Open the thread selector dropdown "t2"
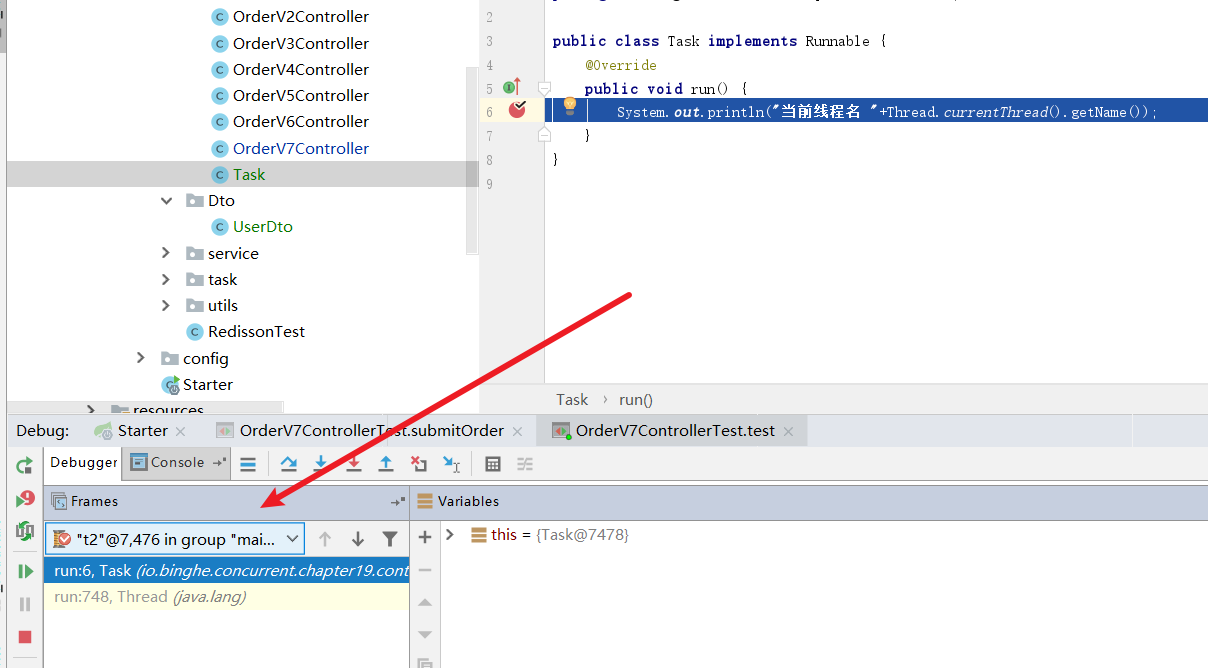This screenshot has height=668, width=1208. pos(175,539)
